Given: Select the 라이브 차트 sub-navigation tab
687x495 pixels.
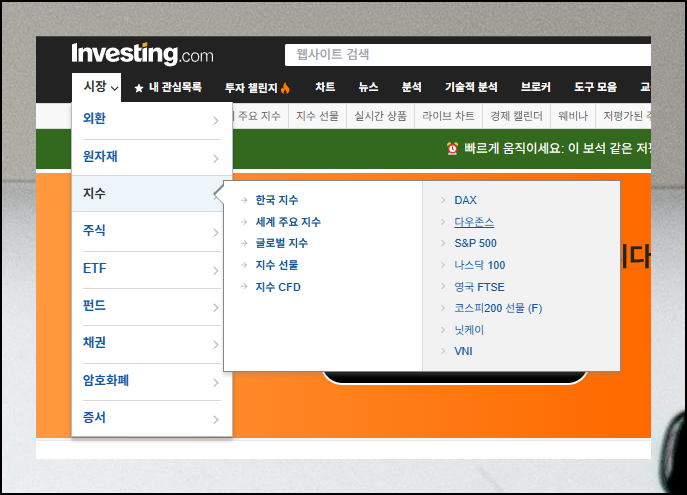Looking at the screenshot, I should pos(448,116).
